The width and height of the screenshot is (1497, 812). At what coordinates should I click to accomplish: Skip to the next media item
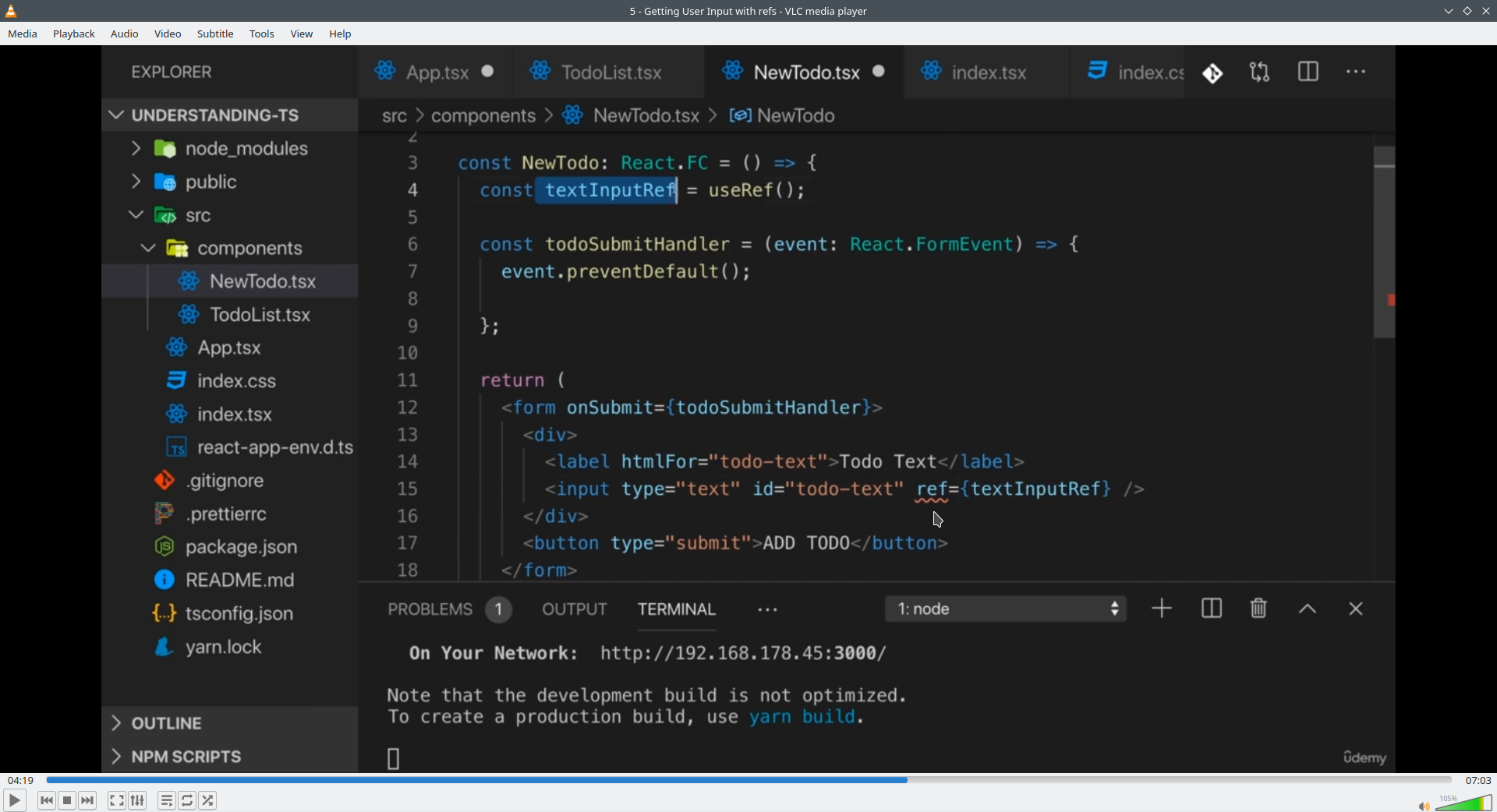88,800
